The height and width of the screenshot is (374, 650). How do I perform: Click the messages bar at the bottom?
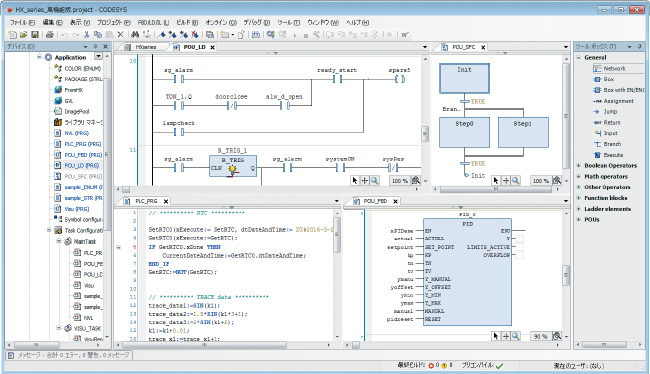(69, 355)
